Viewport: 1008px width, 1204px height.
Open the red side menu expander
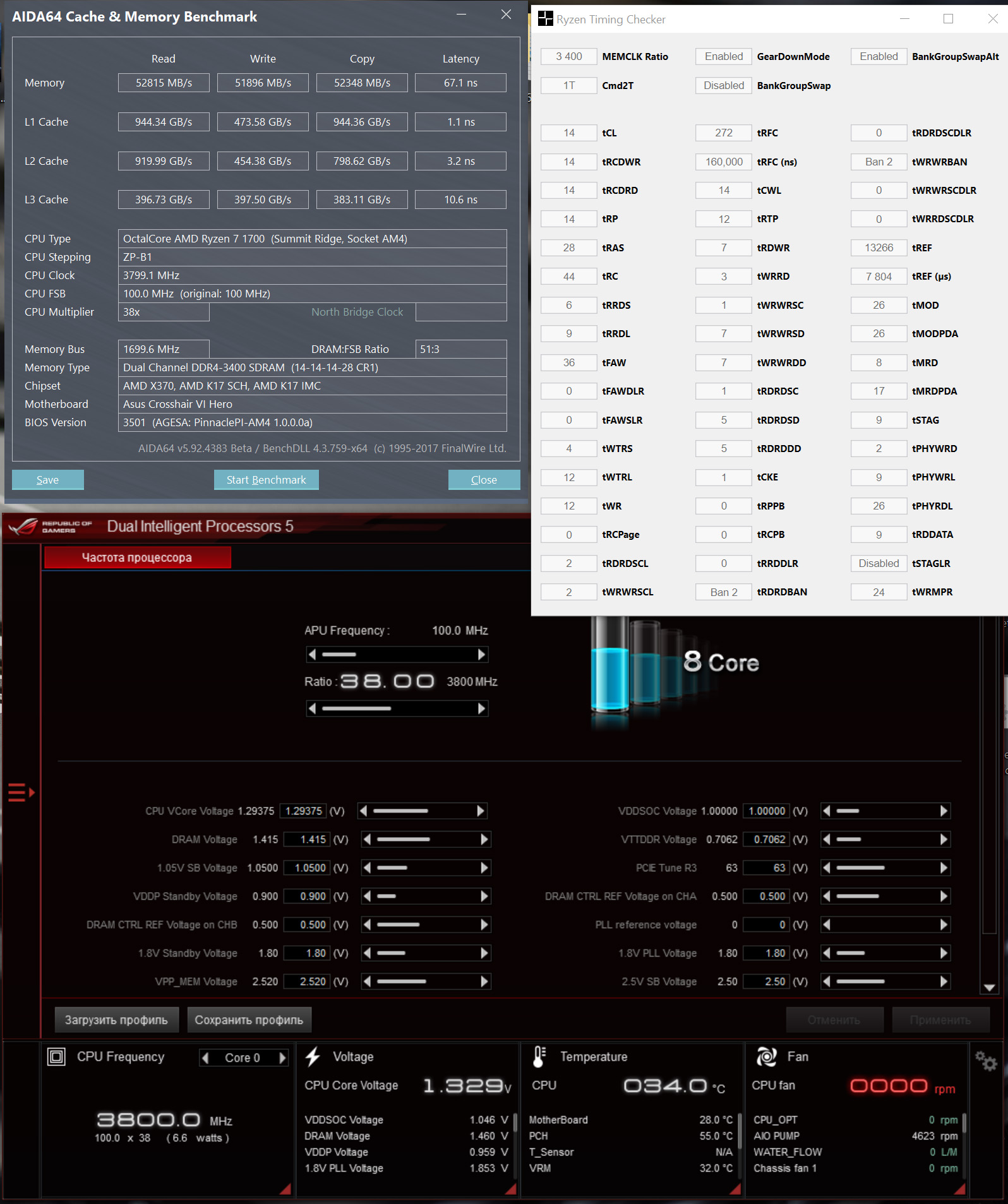pos(21,792)
